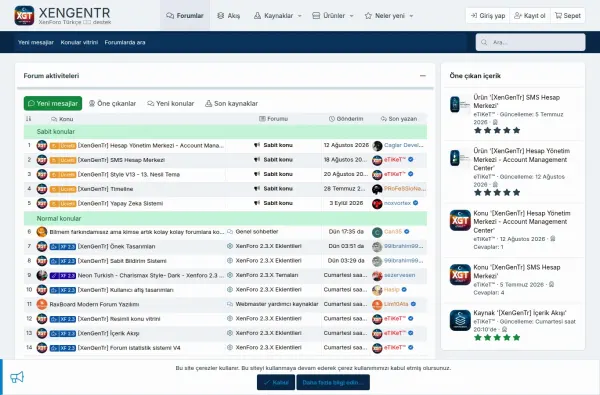The width and height of the screenshot is (600, 395).
Task: Click XF 2.3 tag on Sabit Bildirim Sistemi row
Action: click(63, 261)
